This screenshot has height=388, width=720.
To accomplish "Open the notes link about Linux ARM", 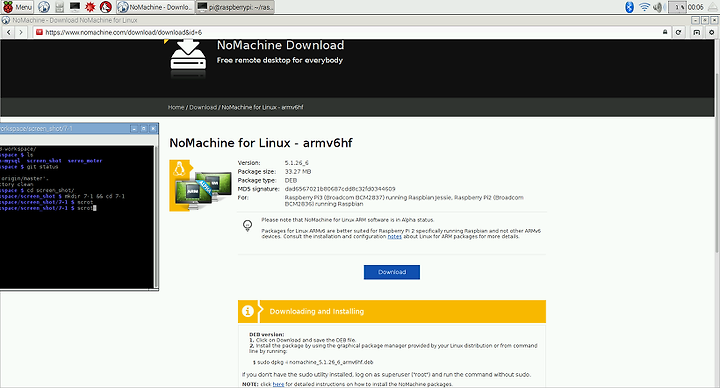I will point(394,236).
